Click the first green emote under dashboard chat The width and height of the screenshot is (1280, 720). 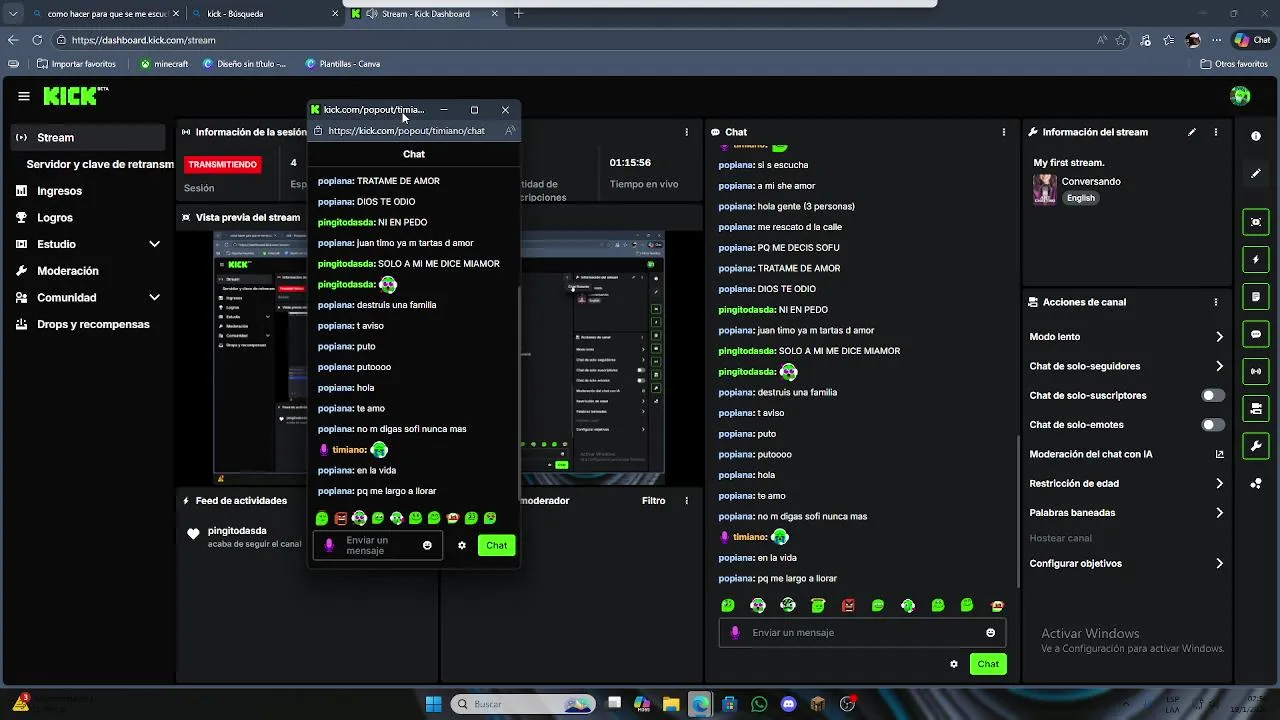[x=728, y=605]
